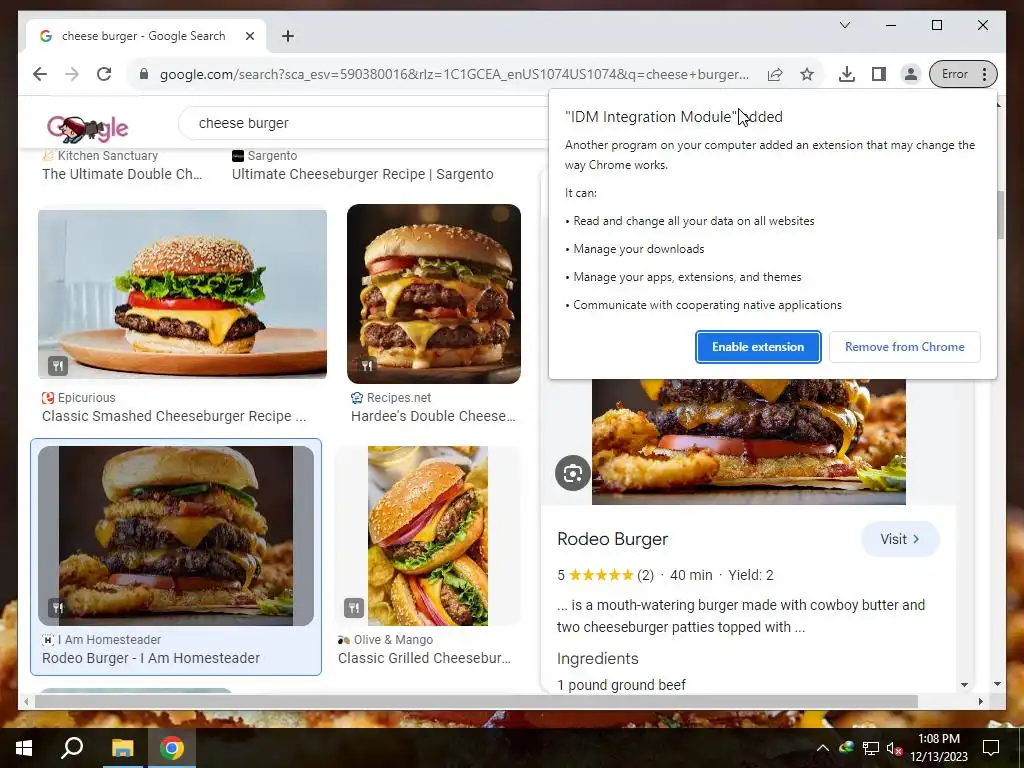Click the horizontal scrollbar thumb
Image resolution: width=1024 pixels, height=768 pixels.
[476, 701]
